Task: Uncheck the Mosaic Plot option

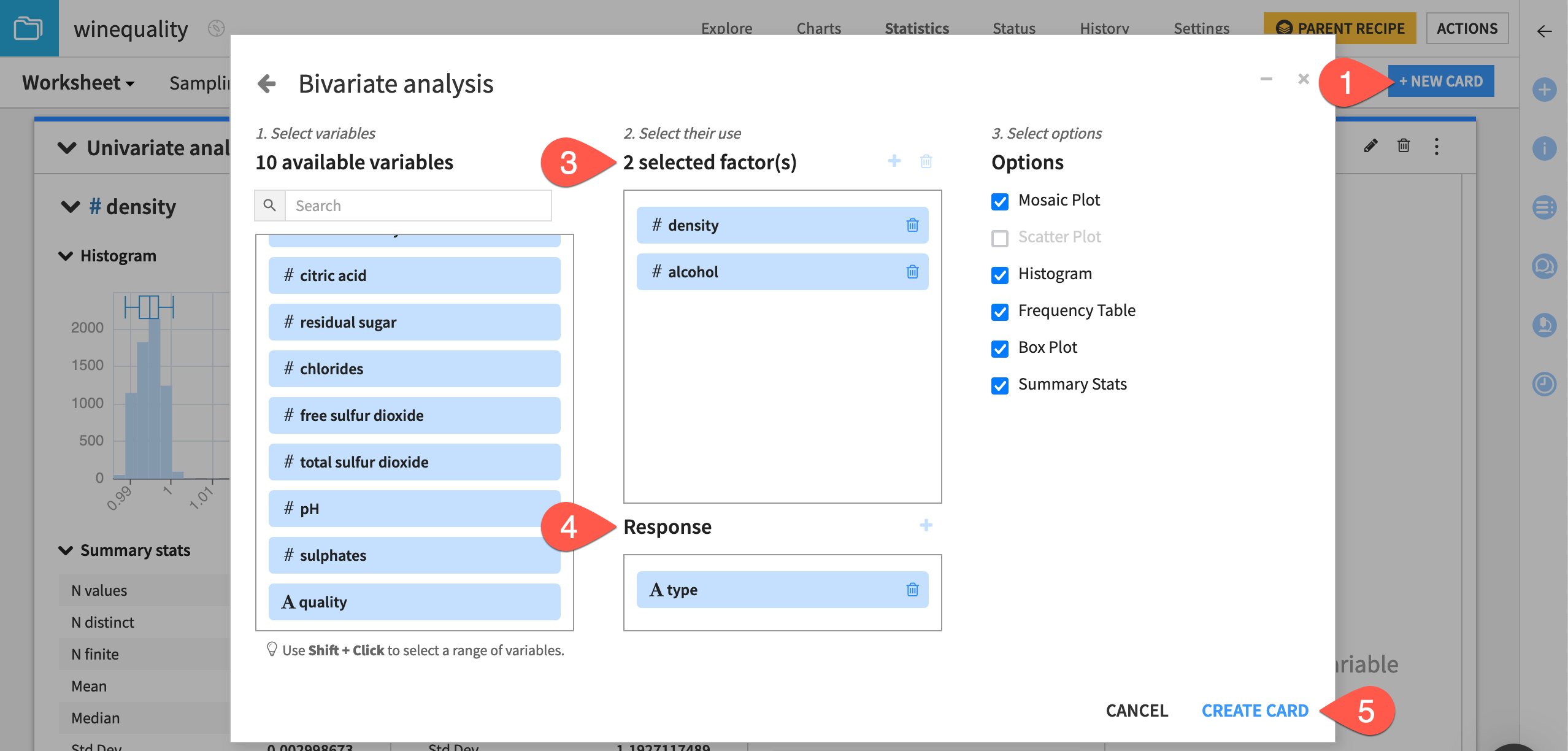Action: pos(999,201)
